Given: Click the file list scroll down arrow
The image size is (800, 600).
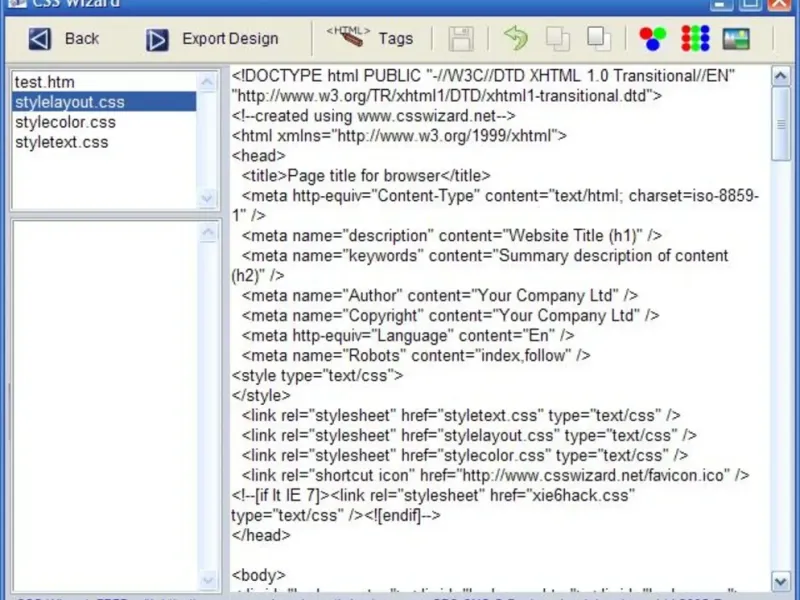Looking at the screenshot, I should click(207, 198).
